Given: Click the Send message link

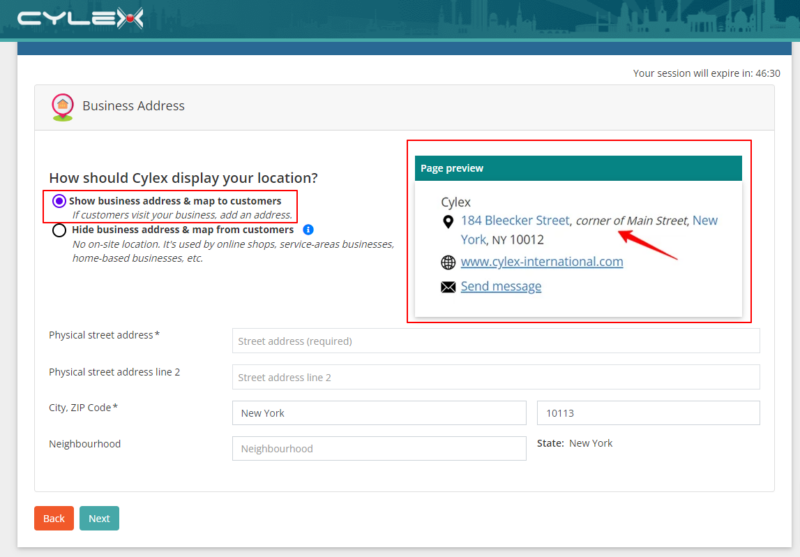Looking at the screenshot, I should click(501, 287).
